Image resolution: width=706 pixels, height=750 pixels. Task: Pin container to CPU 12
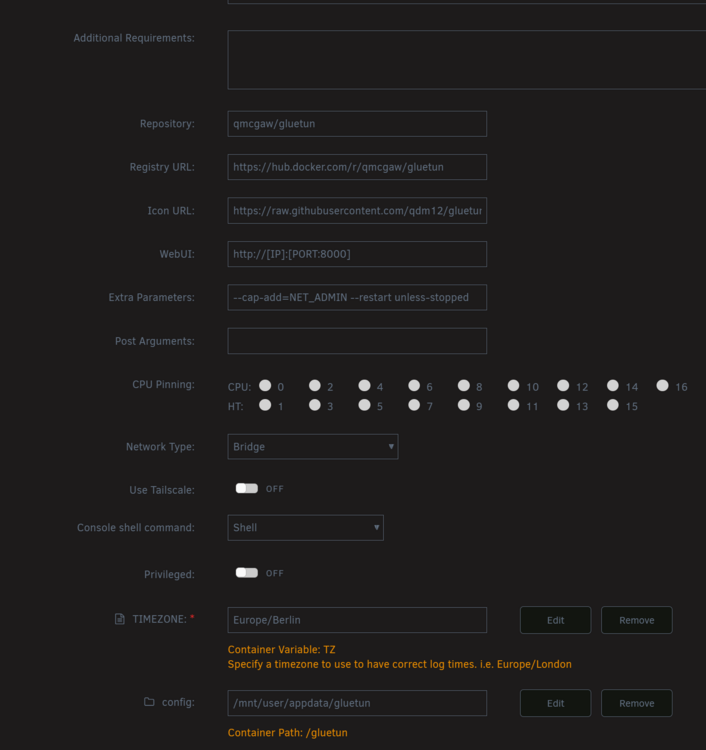coord(563,386)
